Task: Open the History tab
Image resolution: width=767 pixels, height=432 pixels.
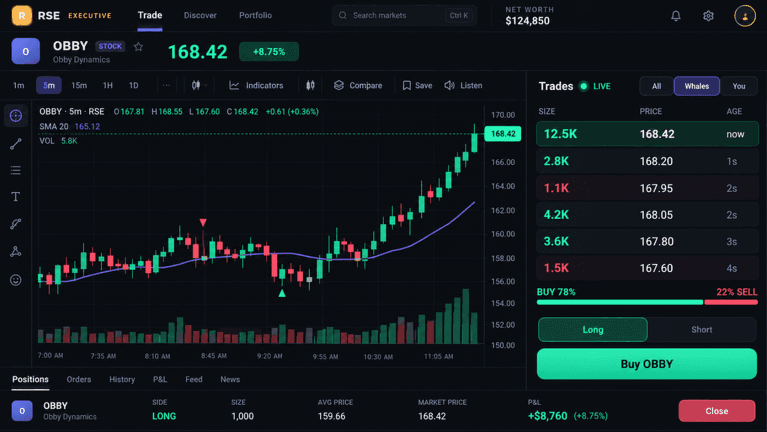Action: click(122, 379)
